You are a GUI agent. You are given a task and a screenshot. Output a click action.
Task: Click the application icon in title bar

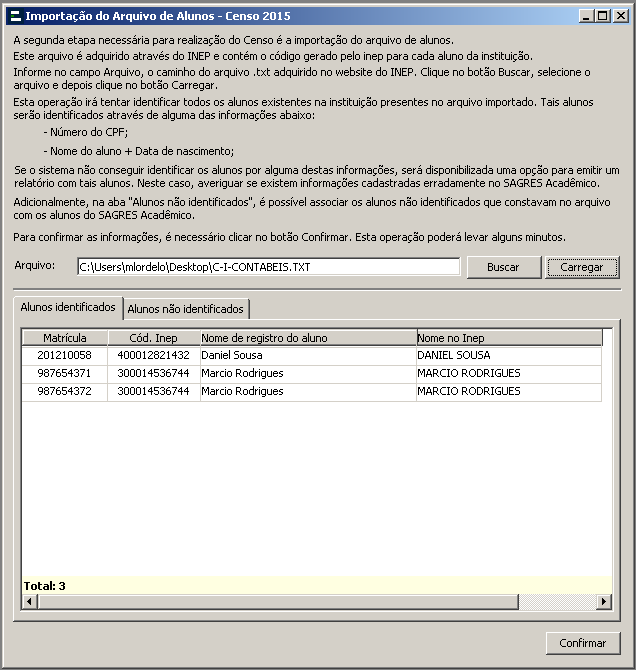[14, 16]
